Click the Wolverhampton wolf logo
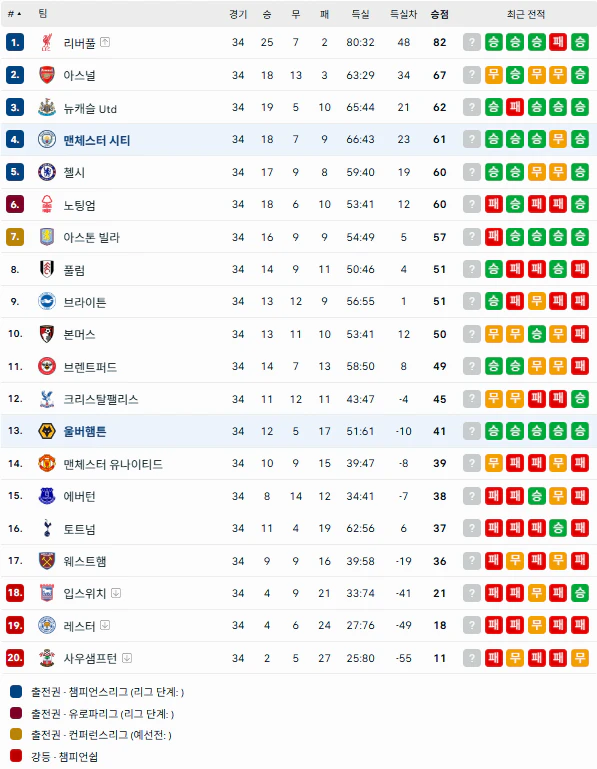The width and height of the screenshot is (597, 769). [47, 431]
